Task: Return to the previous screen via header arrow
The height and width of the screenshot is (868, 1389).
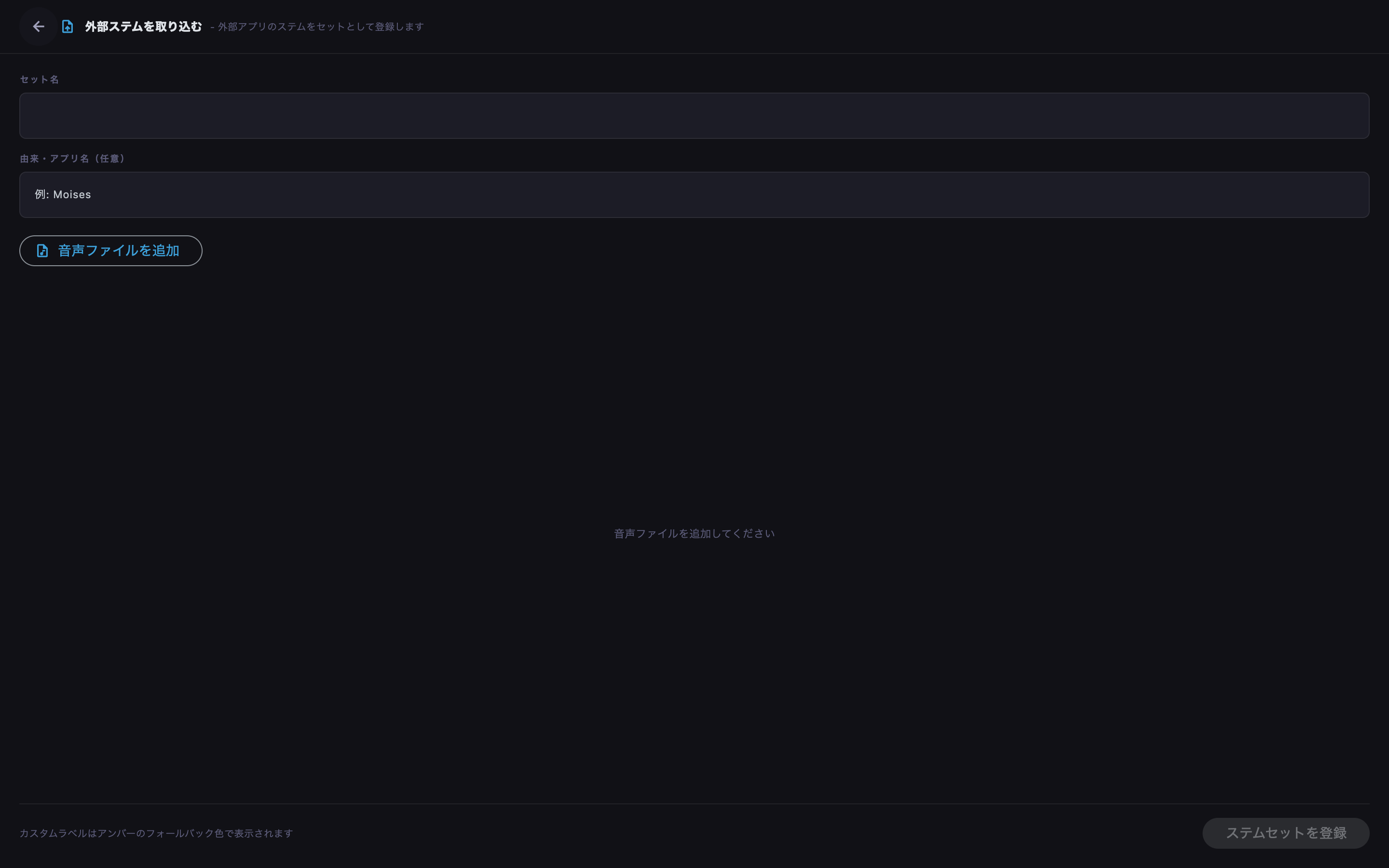Action: (x=39, y=27)
